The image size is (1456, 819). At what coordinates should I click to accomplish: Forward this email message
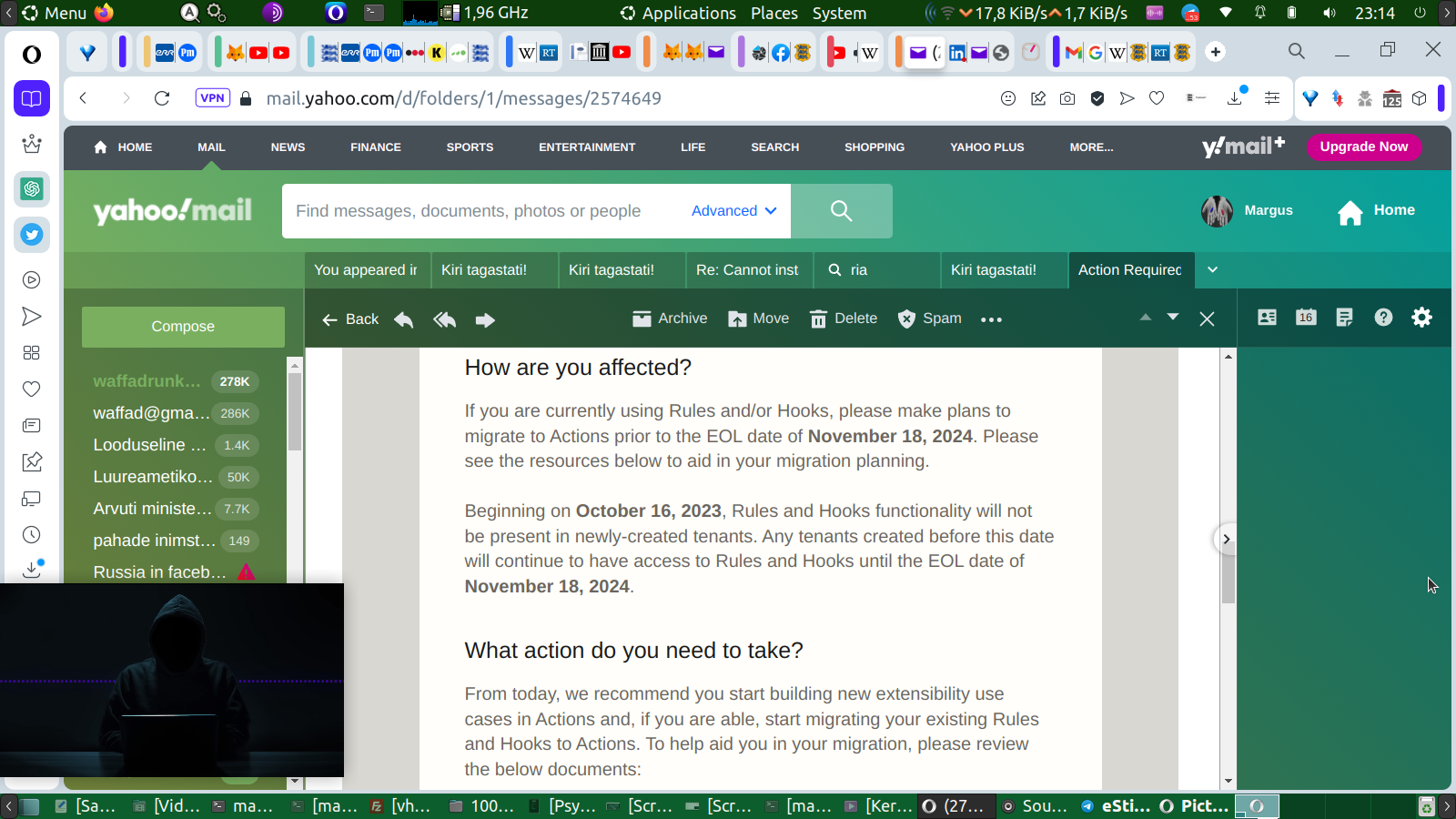pos(485,319)
